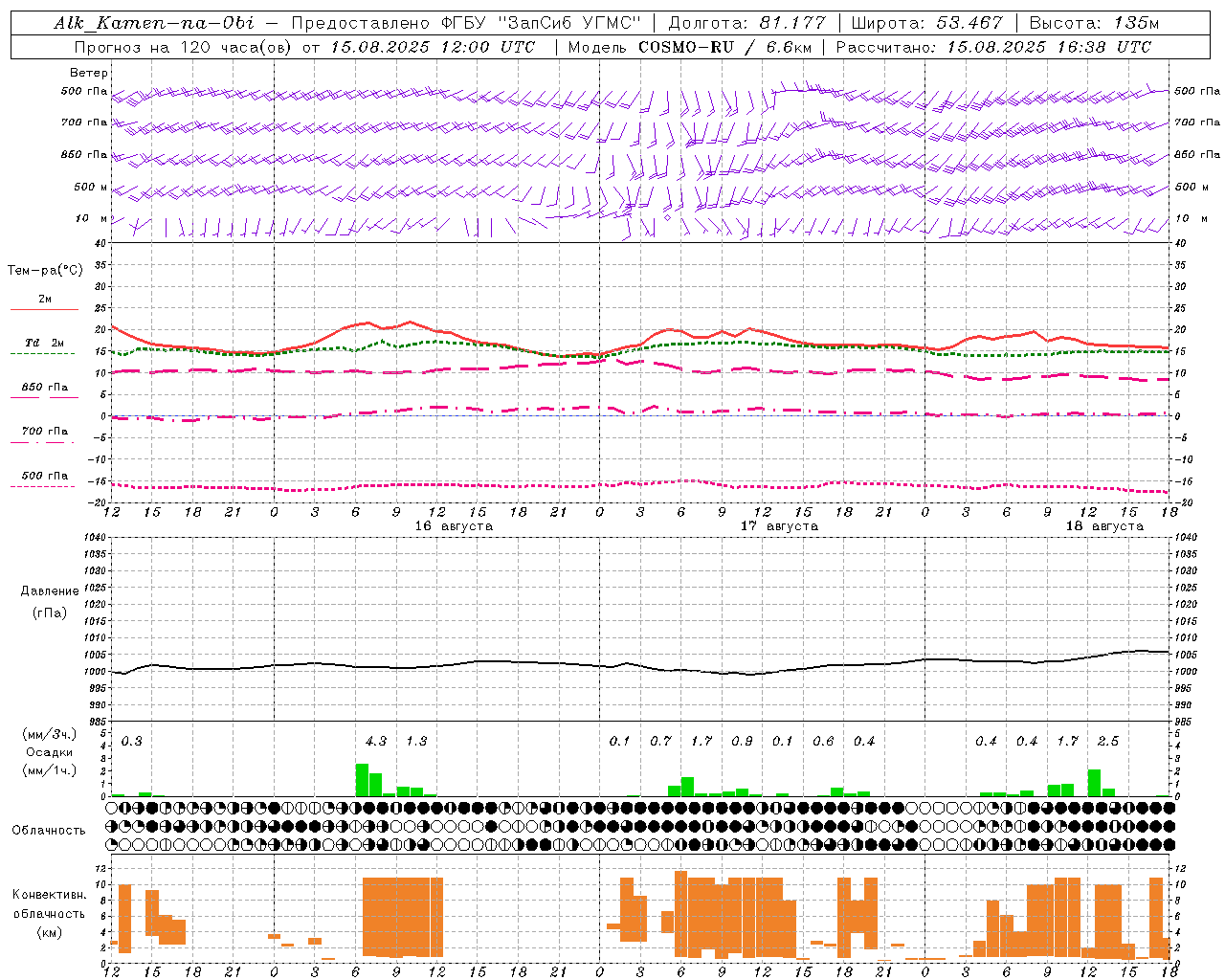Viewport: 1225px width, 980px height.
Task: Select the "Облачность" cloud cover label
Action: tap(49, 831)
